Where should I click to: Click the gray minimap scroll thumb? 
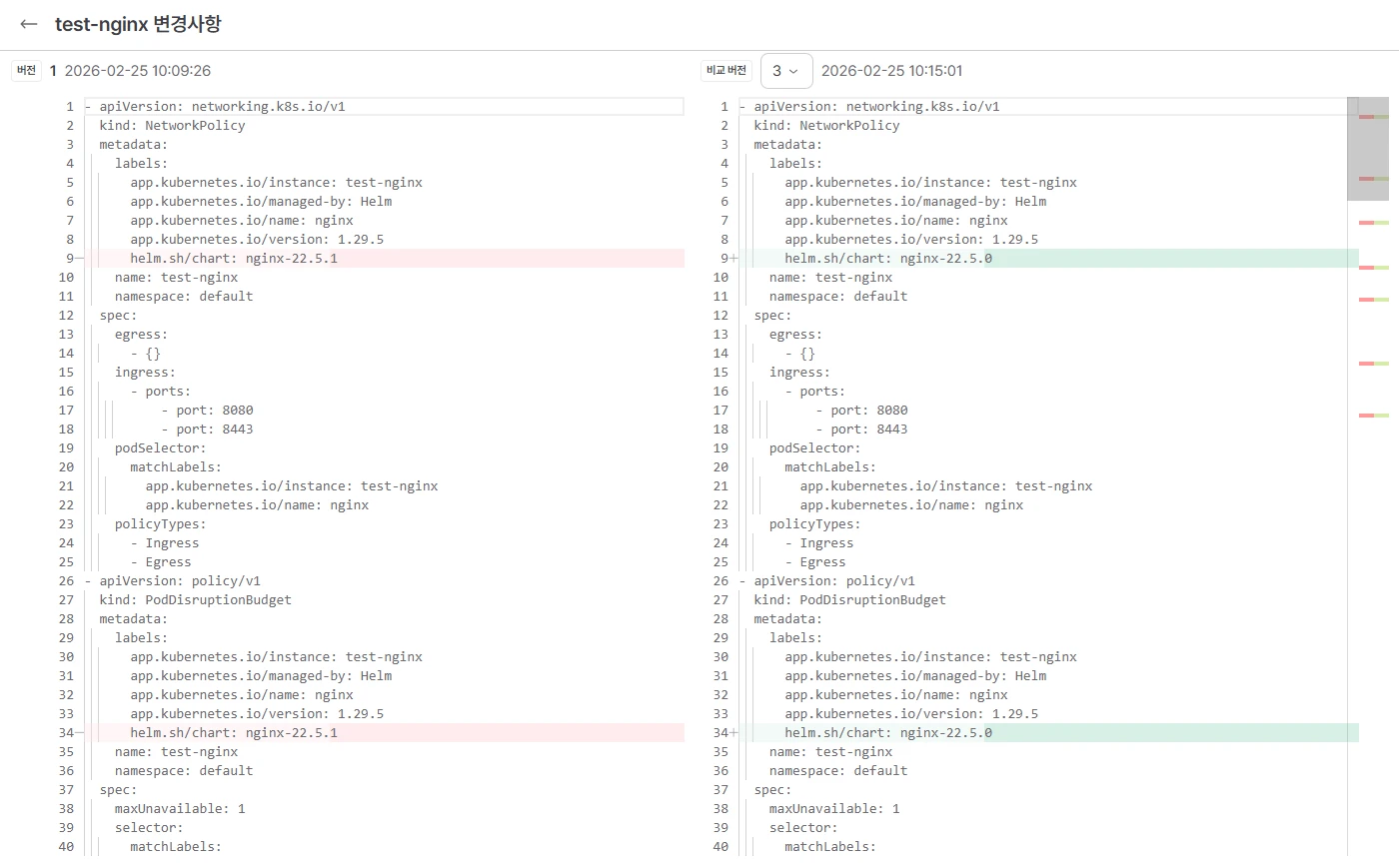(1367, 148)
